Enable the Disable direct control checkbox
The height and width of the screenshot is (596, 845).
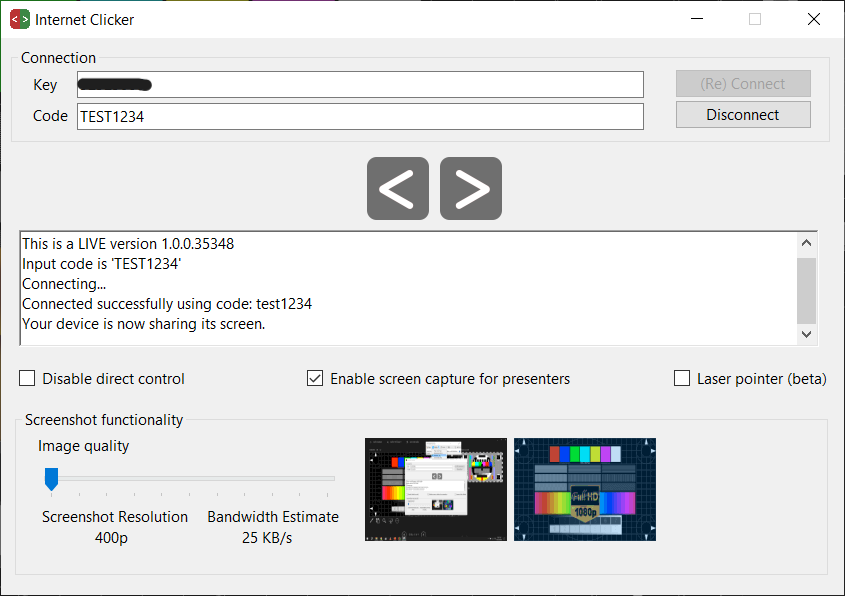pos(29,379)
